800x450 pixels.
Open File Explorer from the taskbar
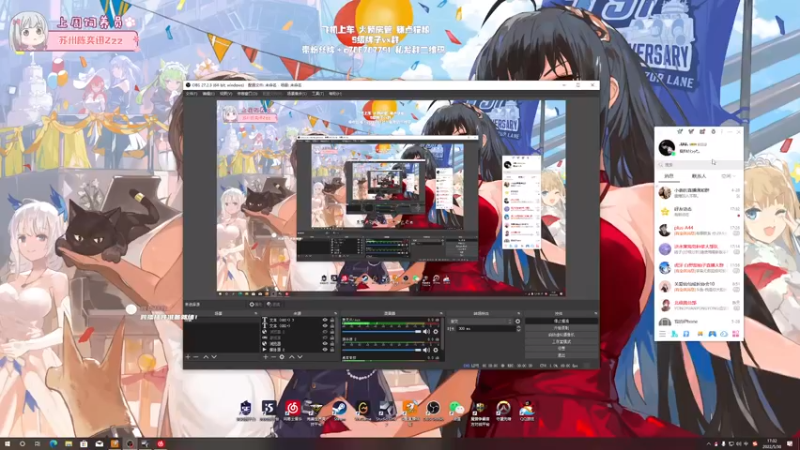(x=68, y=444)
